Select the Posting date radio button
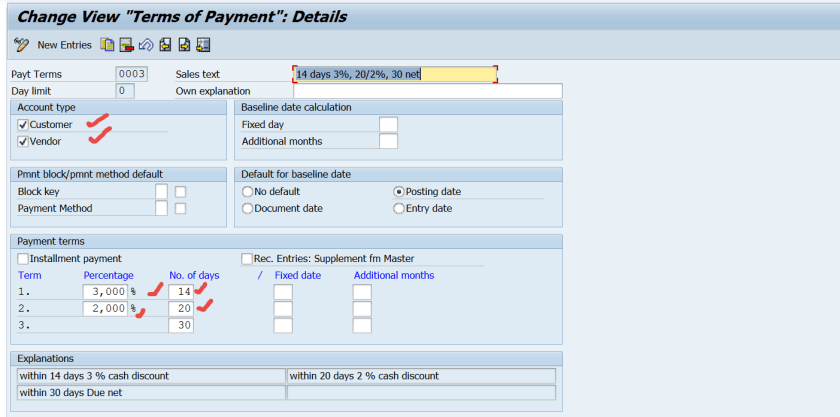The height and width of the screenshot is (417, 840). click(x=399, y=192)
